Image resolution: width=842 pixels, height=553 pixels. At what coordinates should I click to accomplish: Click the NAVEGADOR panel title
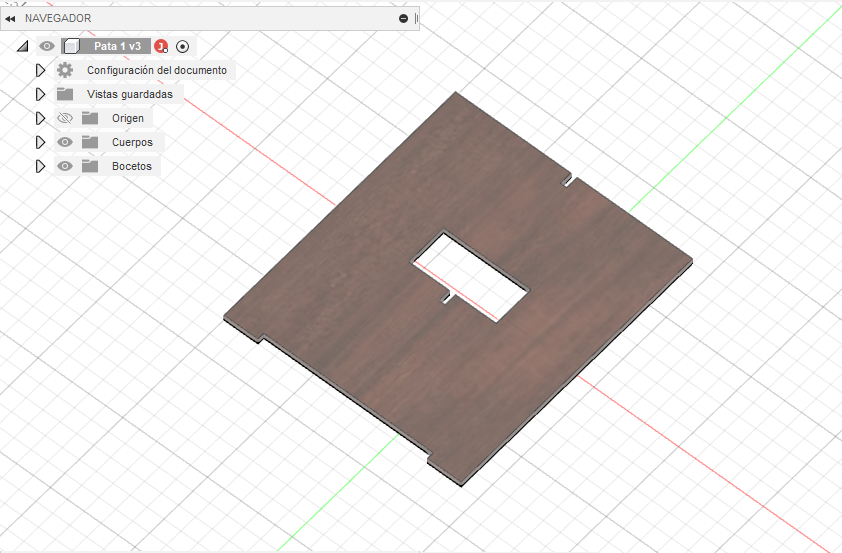(58, 19)
